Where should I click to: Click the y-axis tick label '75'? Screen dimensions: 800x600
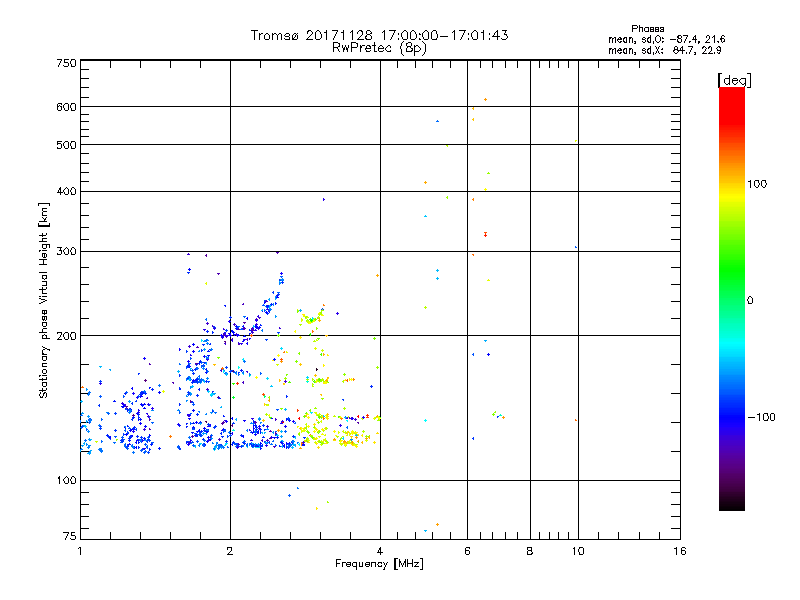(70, 536)
